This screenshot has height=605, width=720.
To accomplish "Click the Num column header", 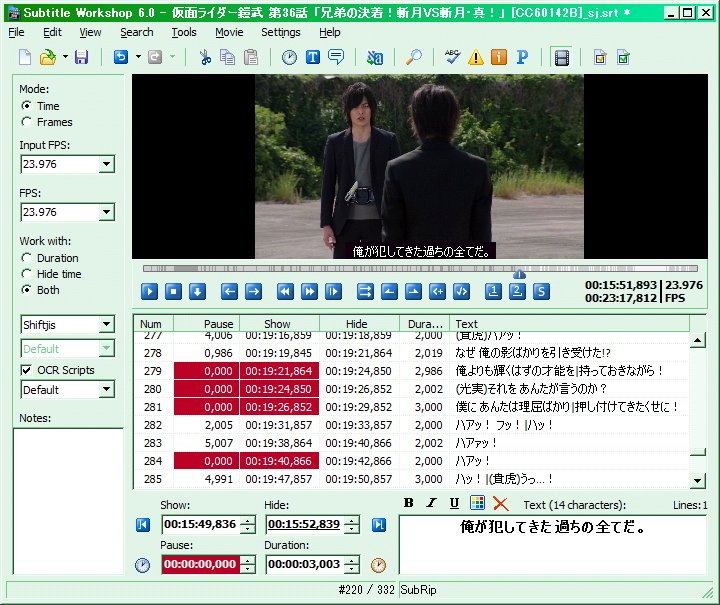I will tap(153, 324).
